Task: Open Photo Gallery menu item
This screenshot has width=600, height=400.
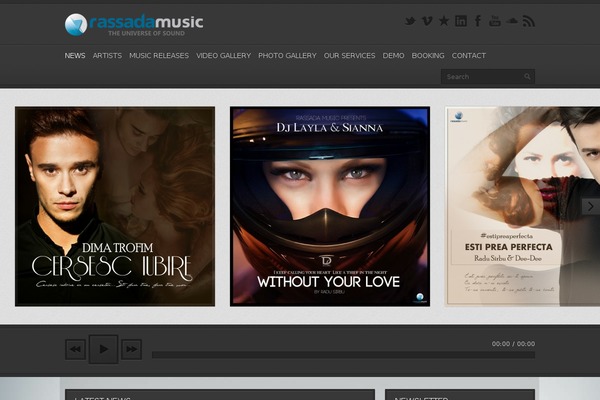Action: pyautogui.click(x=287, y=56)
